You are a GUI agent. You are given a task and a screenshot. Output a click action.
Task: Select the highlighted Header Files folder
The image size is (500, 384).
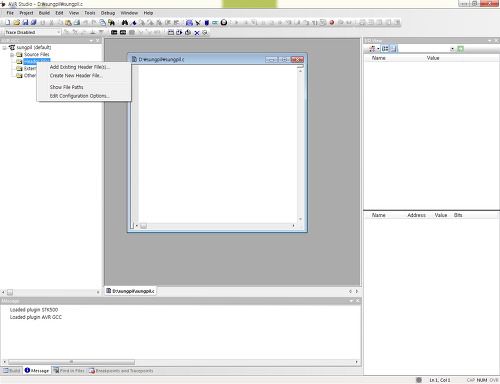coord(37,61)
